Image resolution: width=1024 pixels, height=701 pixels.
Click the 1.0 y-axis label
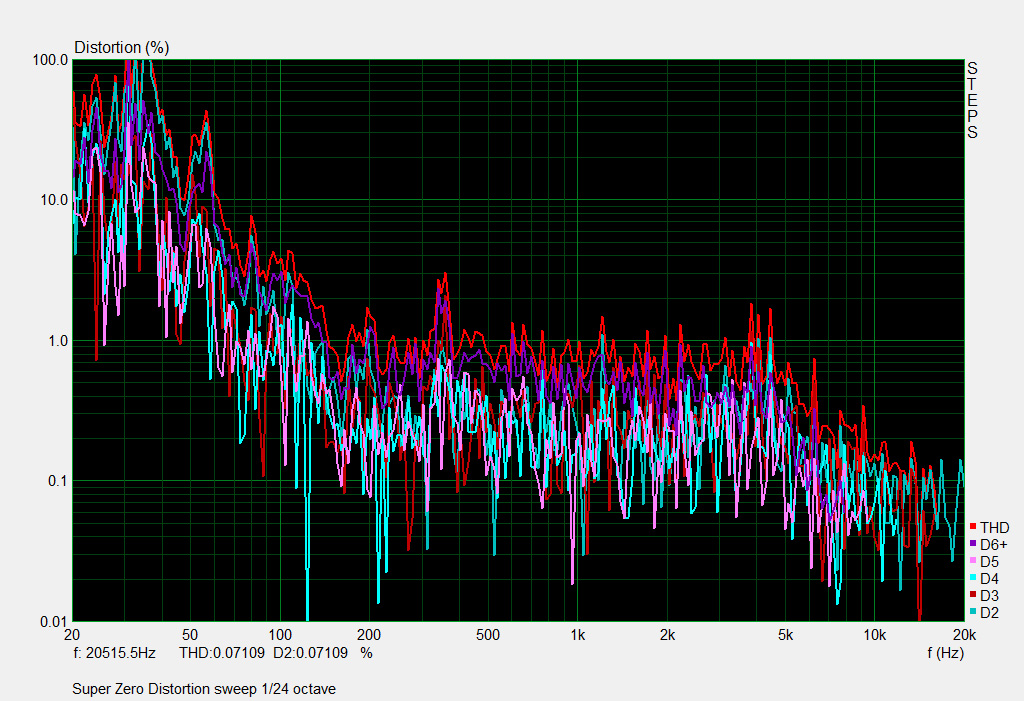pyautogui.click(x=58, y=341)
